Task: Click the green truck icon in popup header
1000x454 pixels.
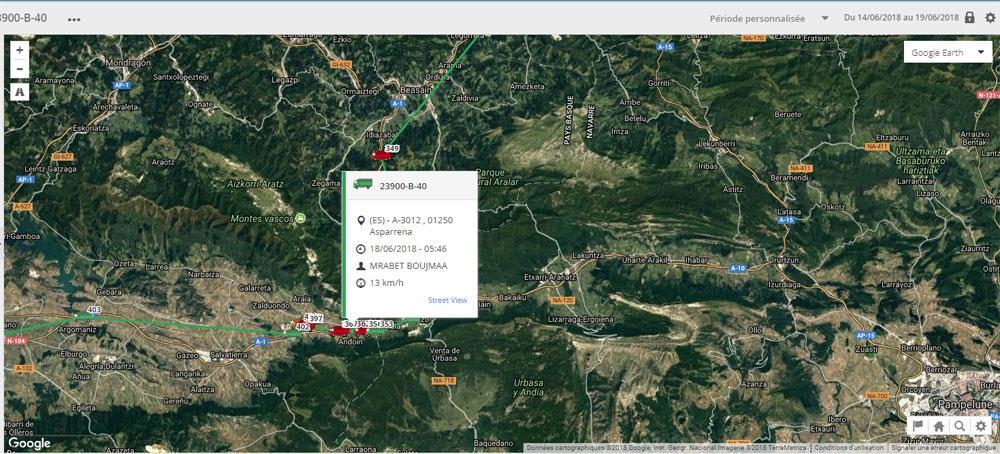Action: 362,184
